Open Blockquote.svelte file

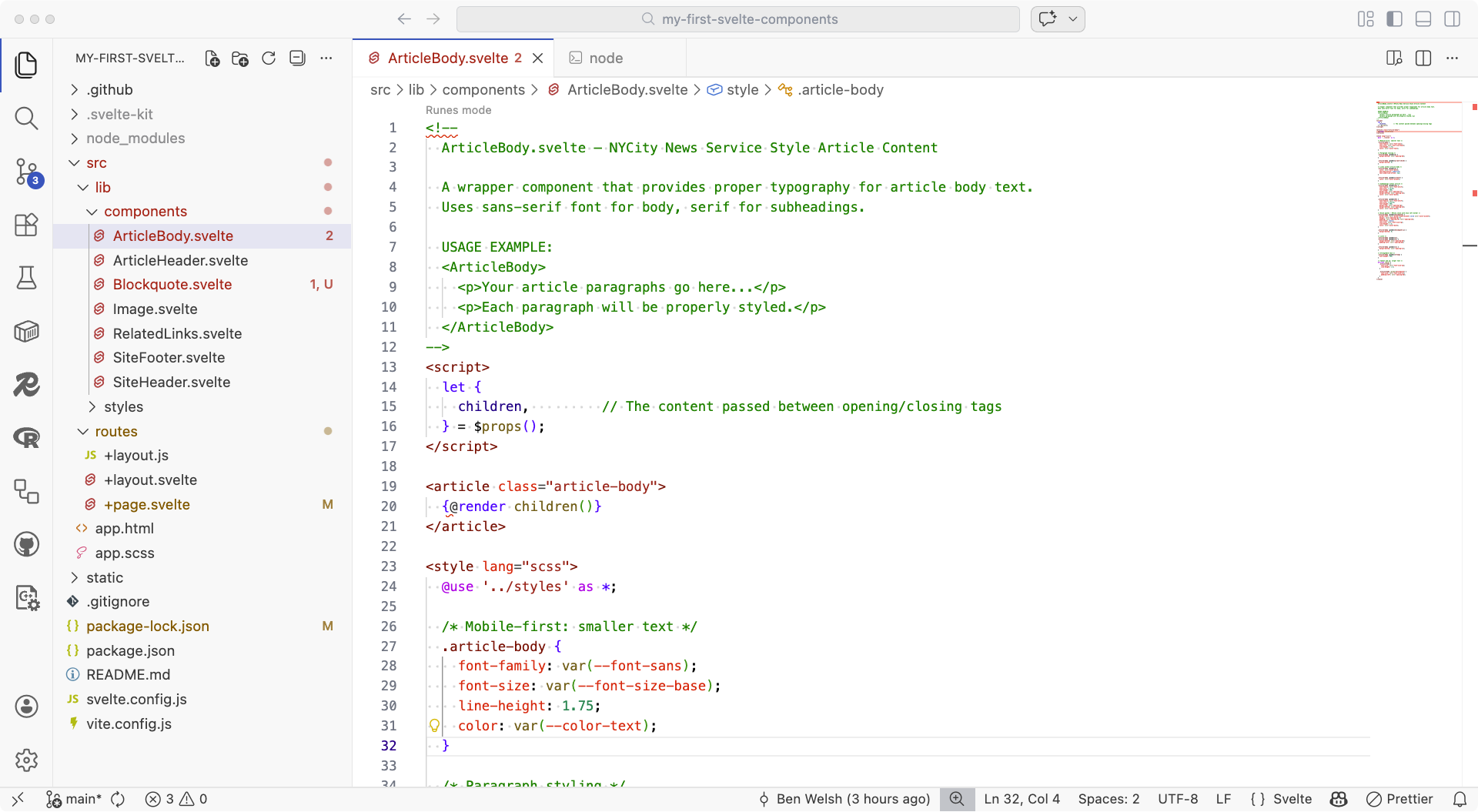[202, 285]
